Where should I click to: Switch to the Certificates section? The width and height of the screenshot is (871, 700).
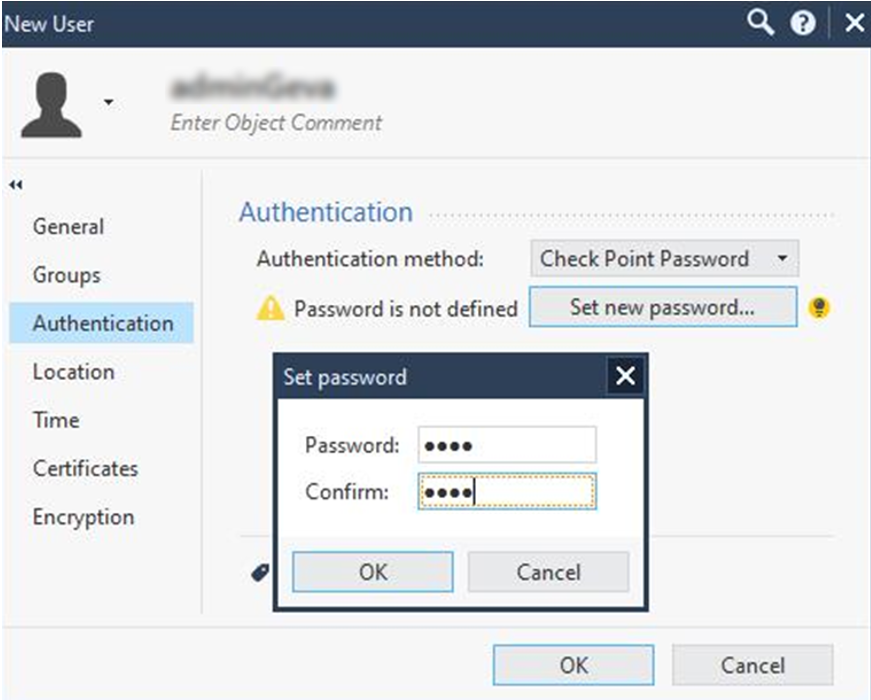coord(86,468)
